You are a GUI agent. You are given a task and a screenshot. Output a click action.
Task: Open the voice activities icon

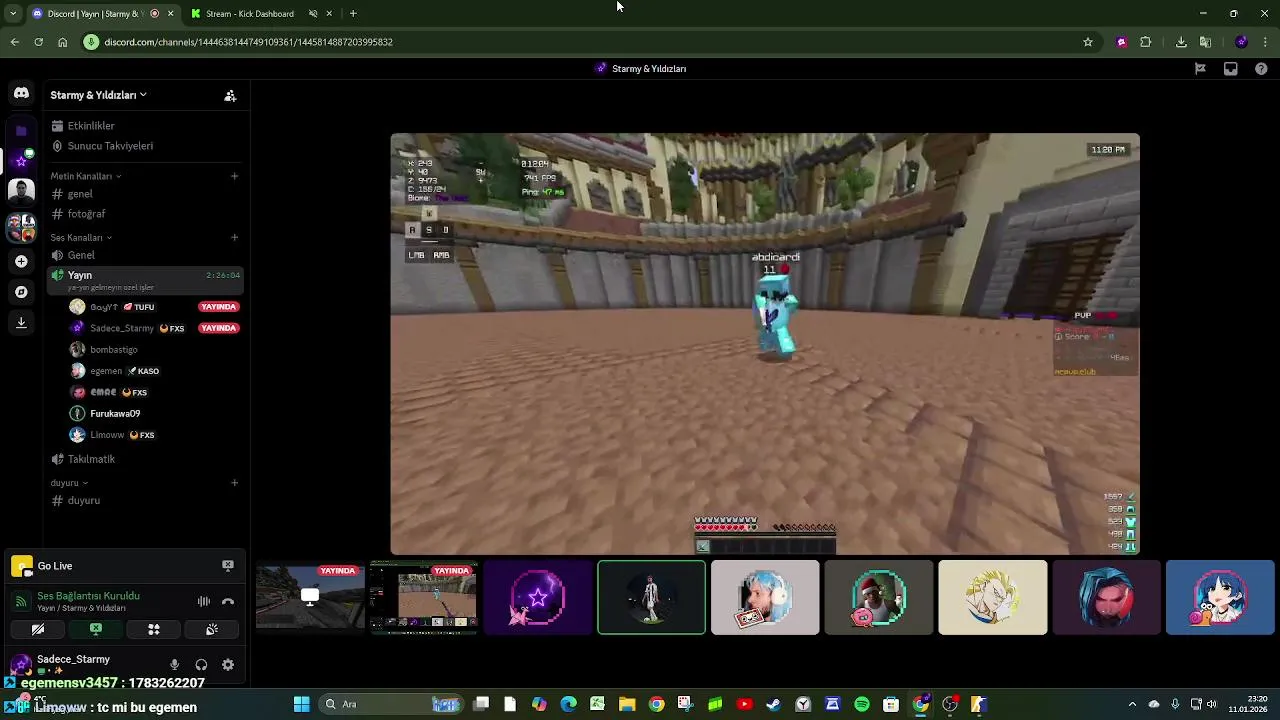pyautogui.click(x=154, y=629)
